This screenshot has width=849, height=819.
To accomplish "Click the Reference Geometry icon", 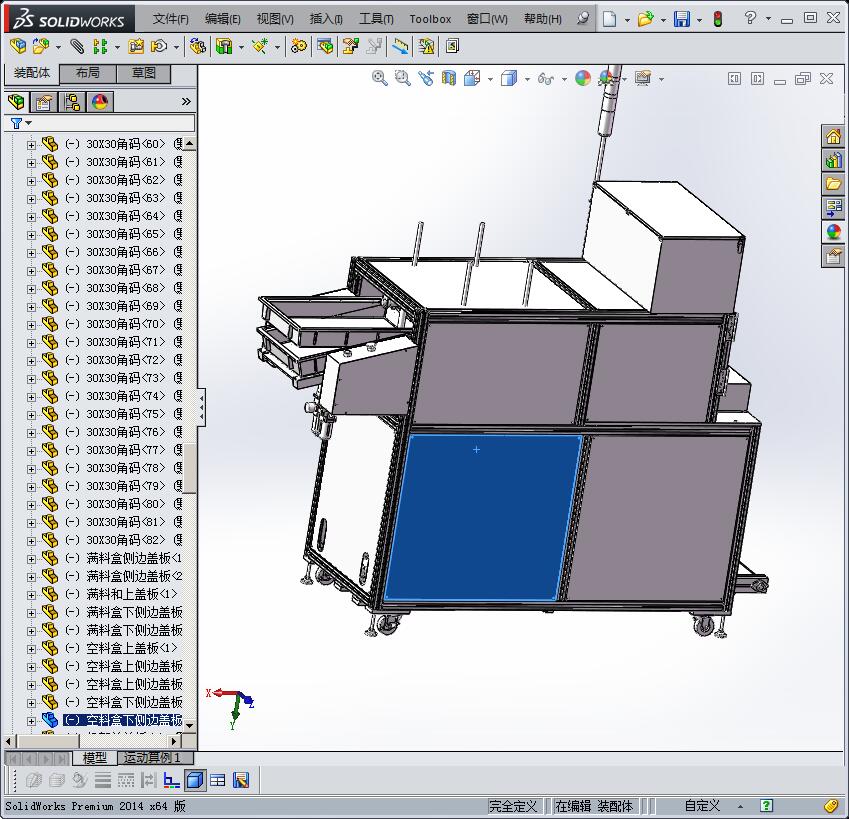I will point(260,47).
